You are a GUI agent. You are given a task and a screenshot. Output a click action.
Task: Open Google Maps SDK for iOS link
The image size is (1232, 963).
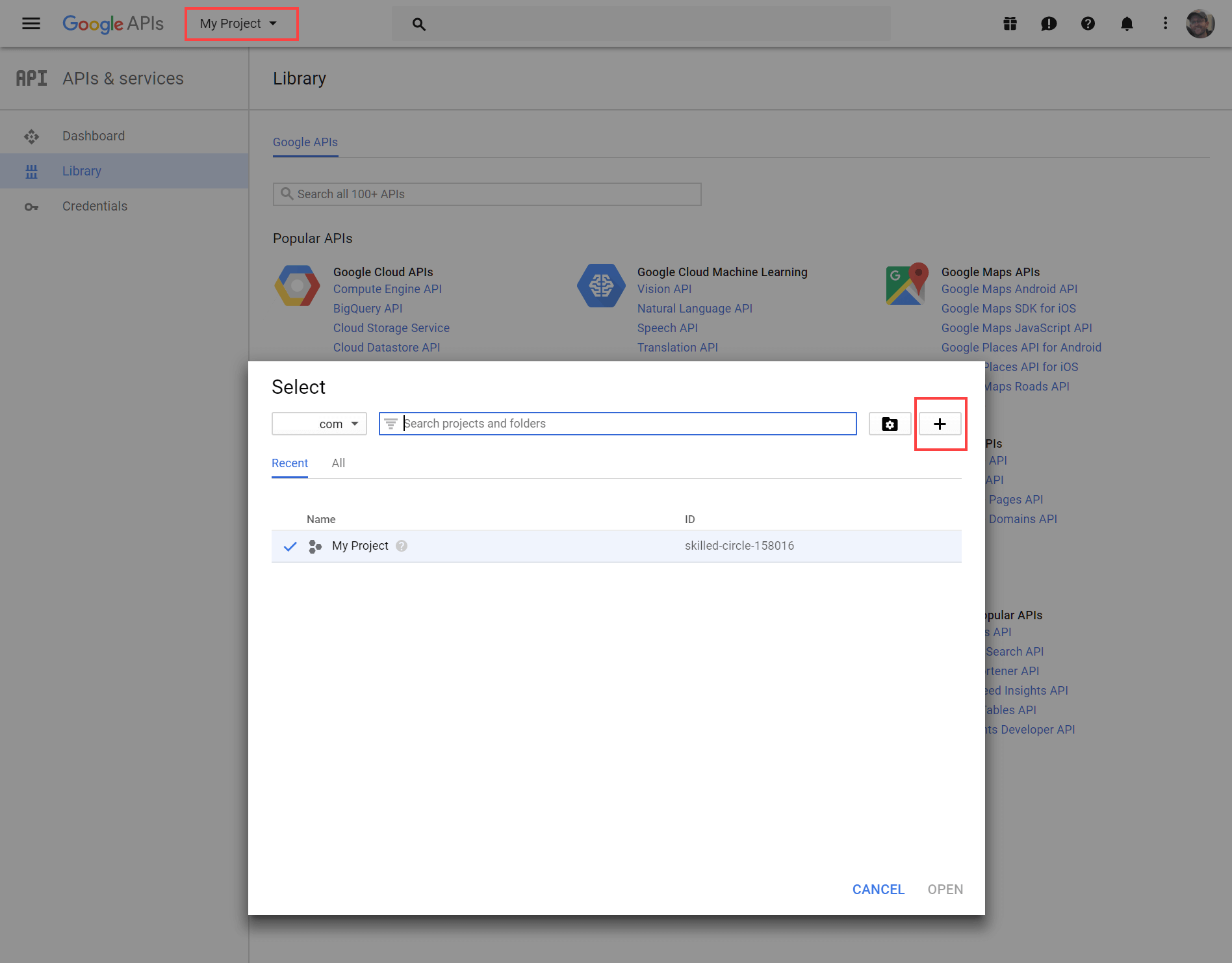[x=1008, y=309]
